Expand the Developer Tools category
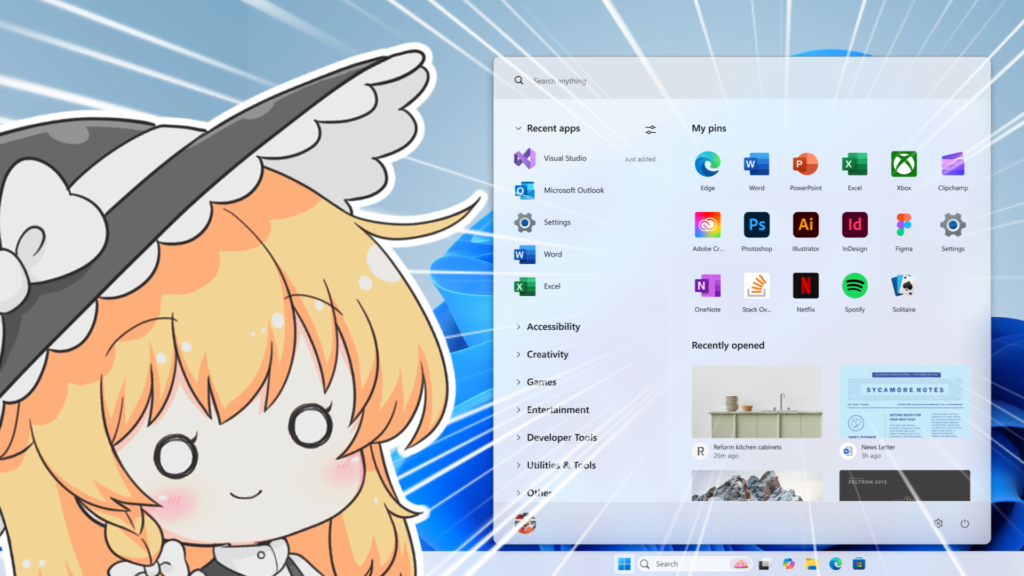Viewport: 1024px width, 576px height. [561, 438]
